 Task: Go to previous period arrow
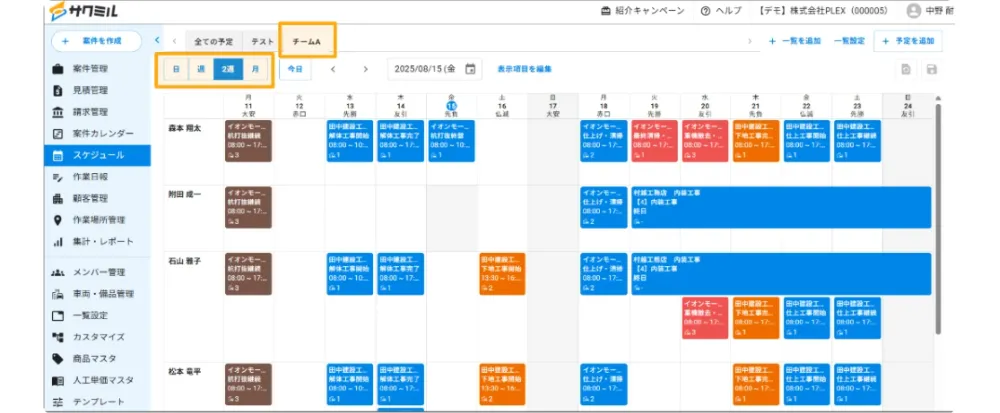tap(333, 69)
